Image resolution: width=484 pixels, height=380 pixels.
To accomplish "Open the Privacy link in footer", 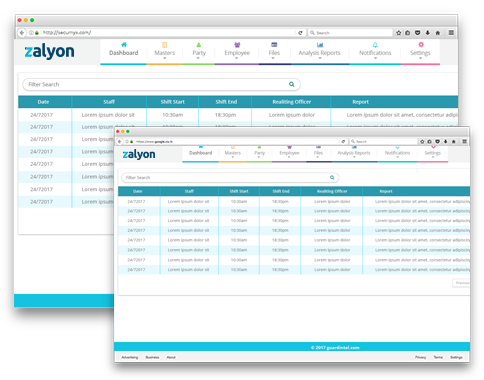I will coord(420,357).
